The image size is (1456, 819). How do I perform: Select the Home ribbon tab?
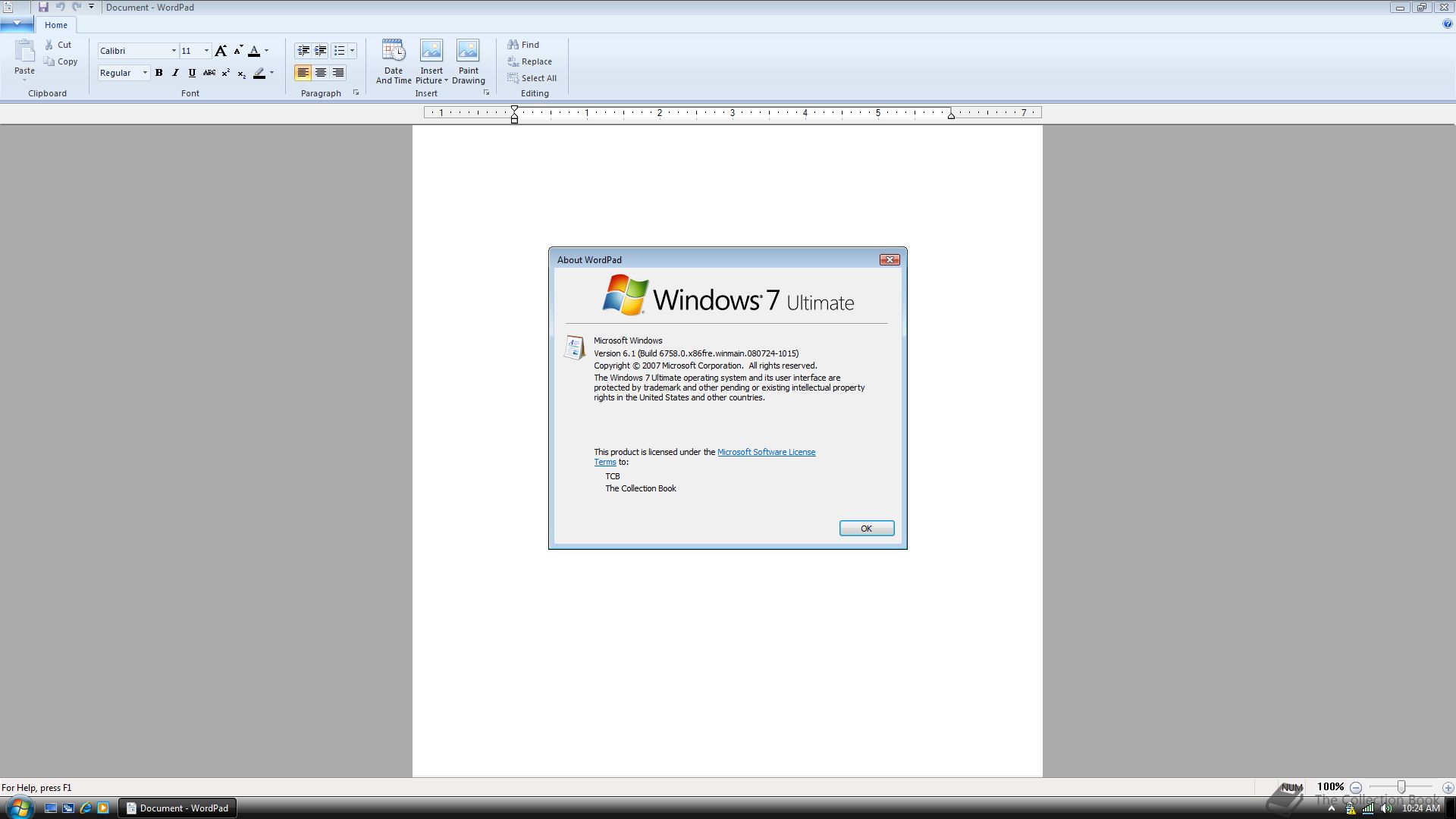tap(55, 25)
